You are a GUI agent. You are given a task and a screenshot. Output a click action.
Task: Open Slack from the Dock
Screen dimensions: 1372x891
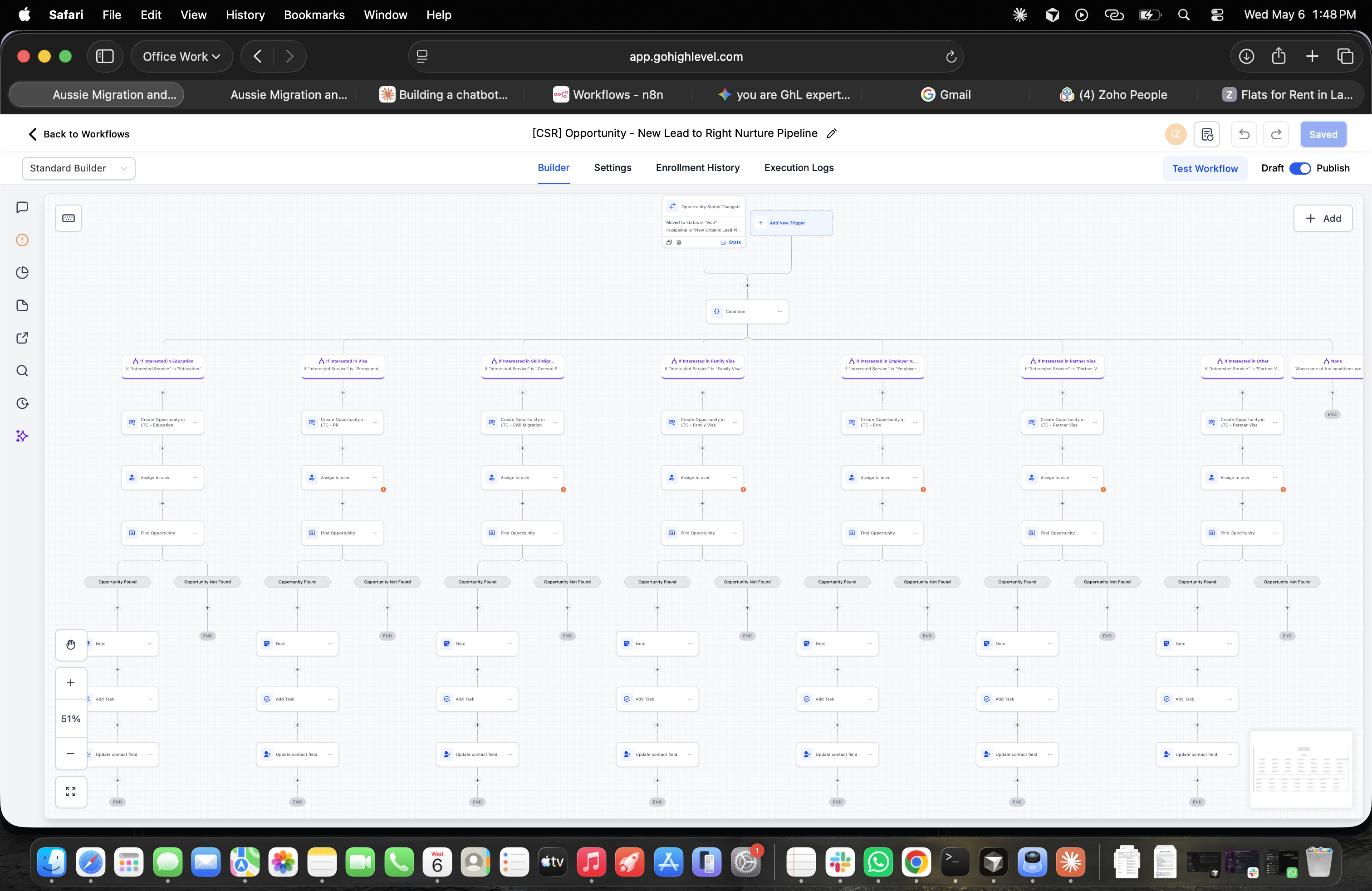(839, 862)
